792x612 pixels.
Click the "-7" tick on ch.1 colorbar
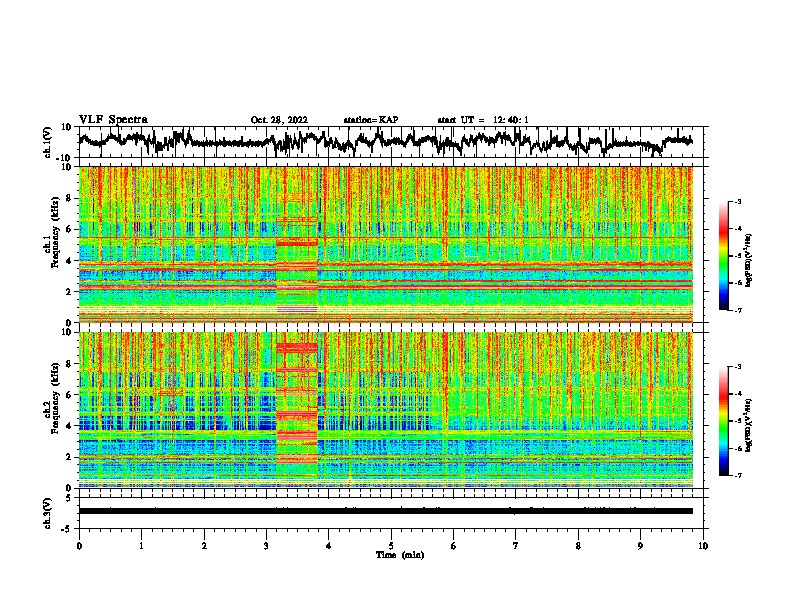click(737, 310)
